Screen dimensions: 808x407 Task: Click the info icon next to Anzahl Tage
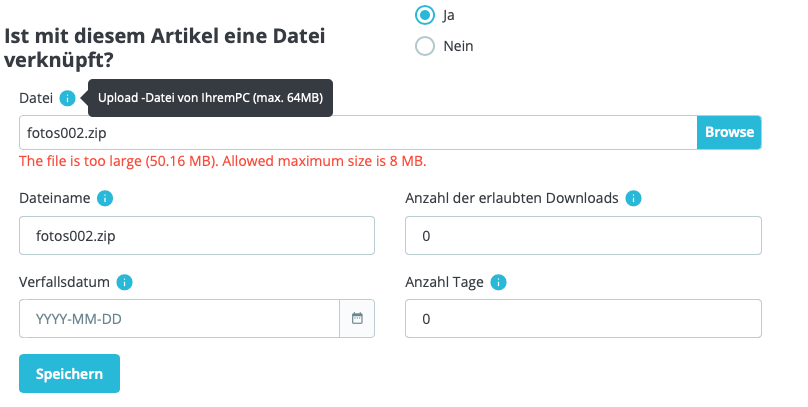click(498, 282)
